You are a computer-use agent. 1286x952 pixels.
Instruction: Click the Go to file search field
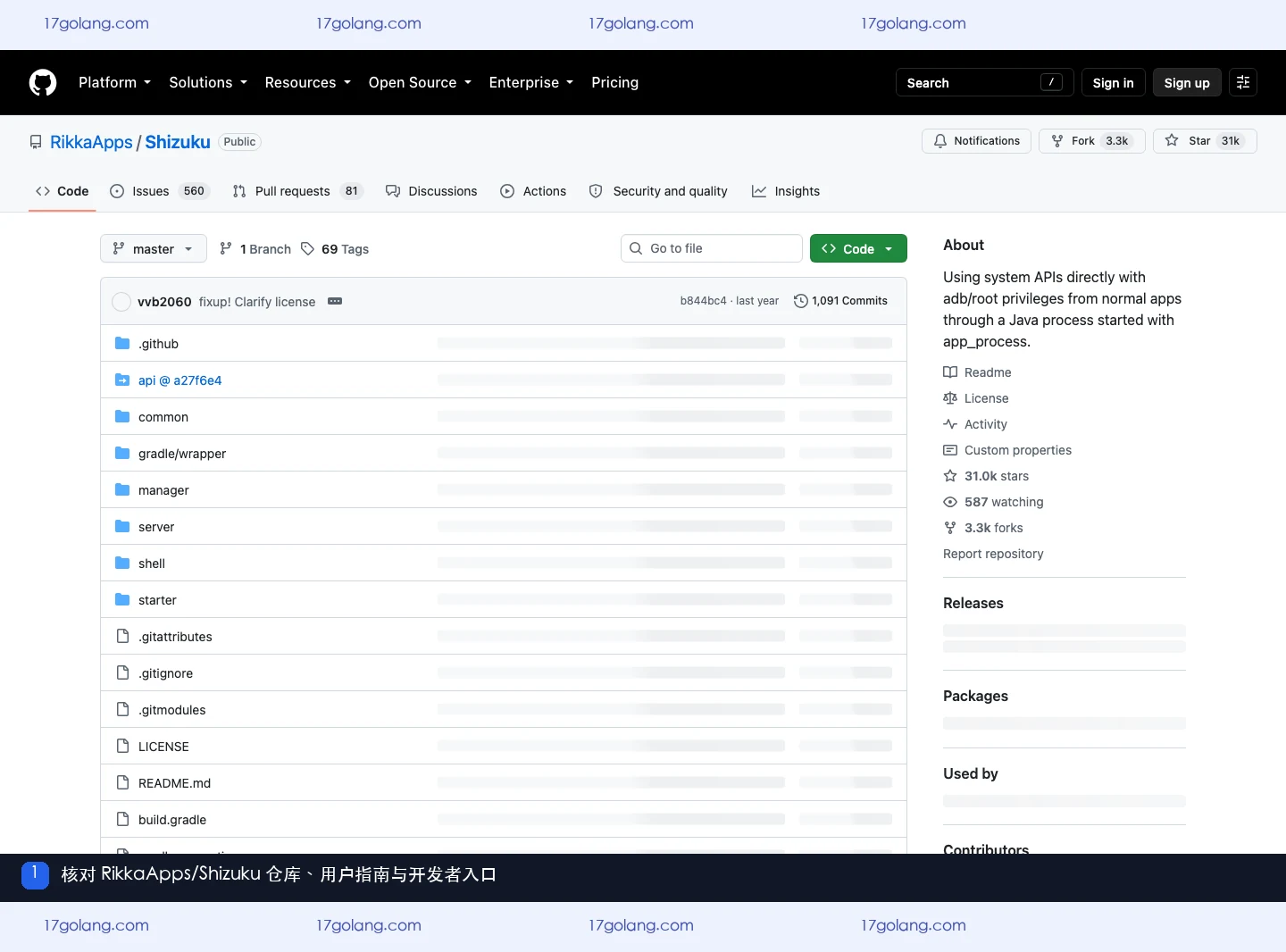(x=712, y=248)
